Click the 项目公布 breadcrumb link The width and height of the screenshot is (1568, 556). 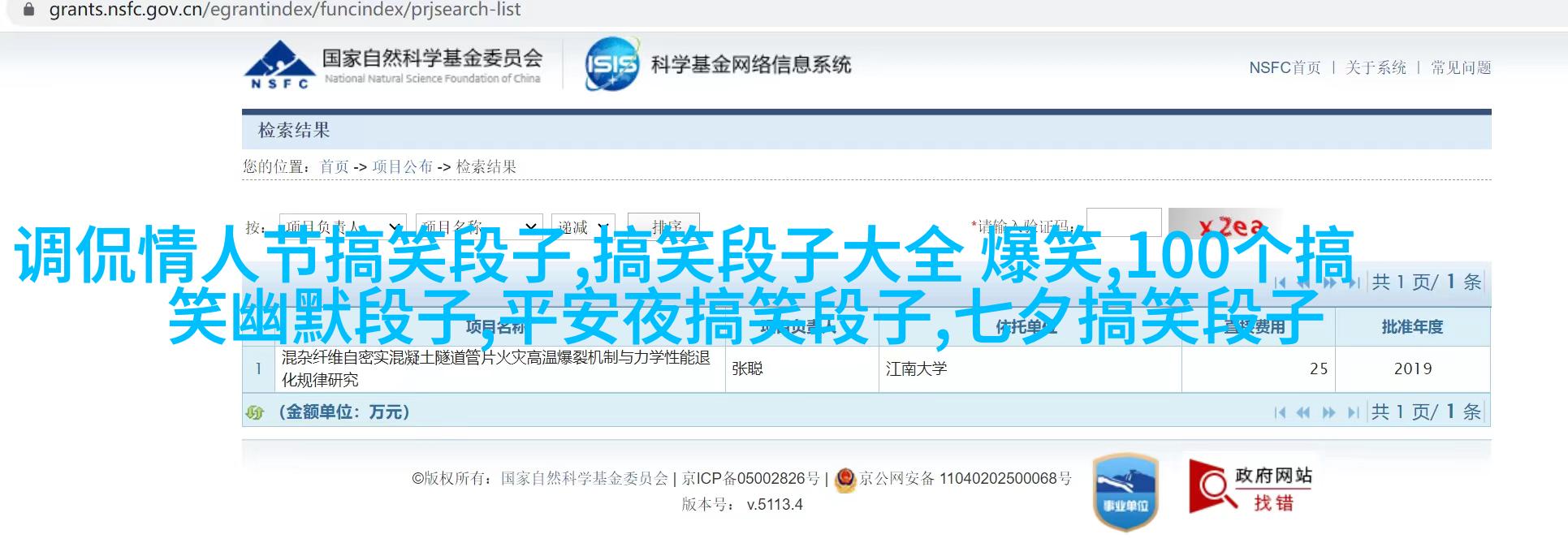[402, 167]
